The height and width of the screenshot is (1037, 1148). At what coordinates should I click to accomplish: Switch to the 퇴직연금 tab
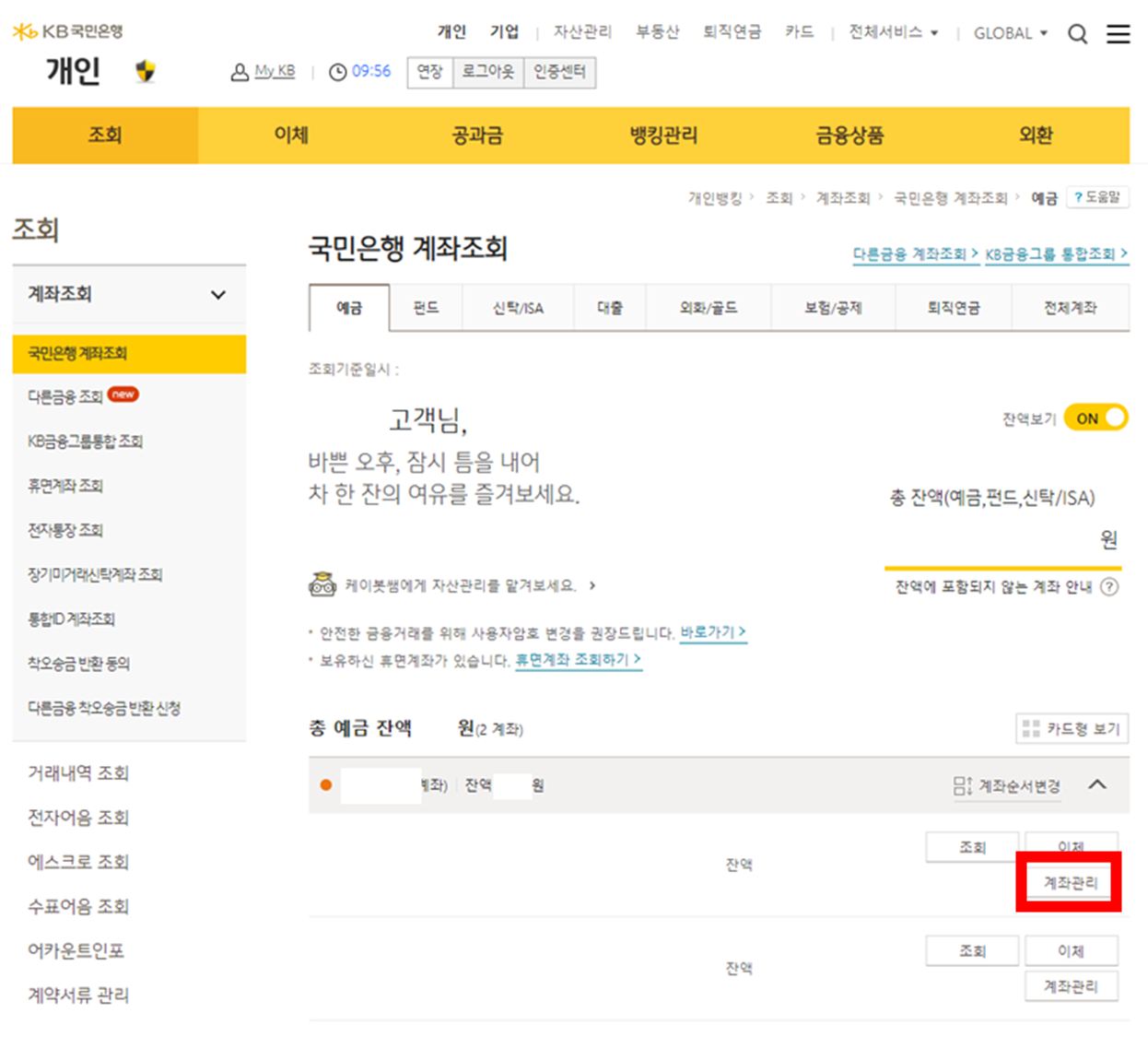(954, 308)
